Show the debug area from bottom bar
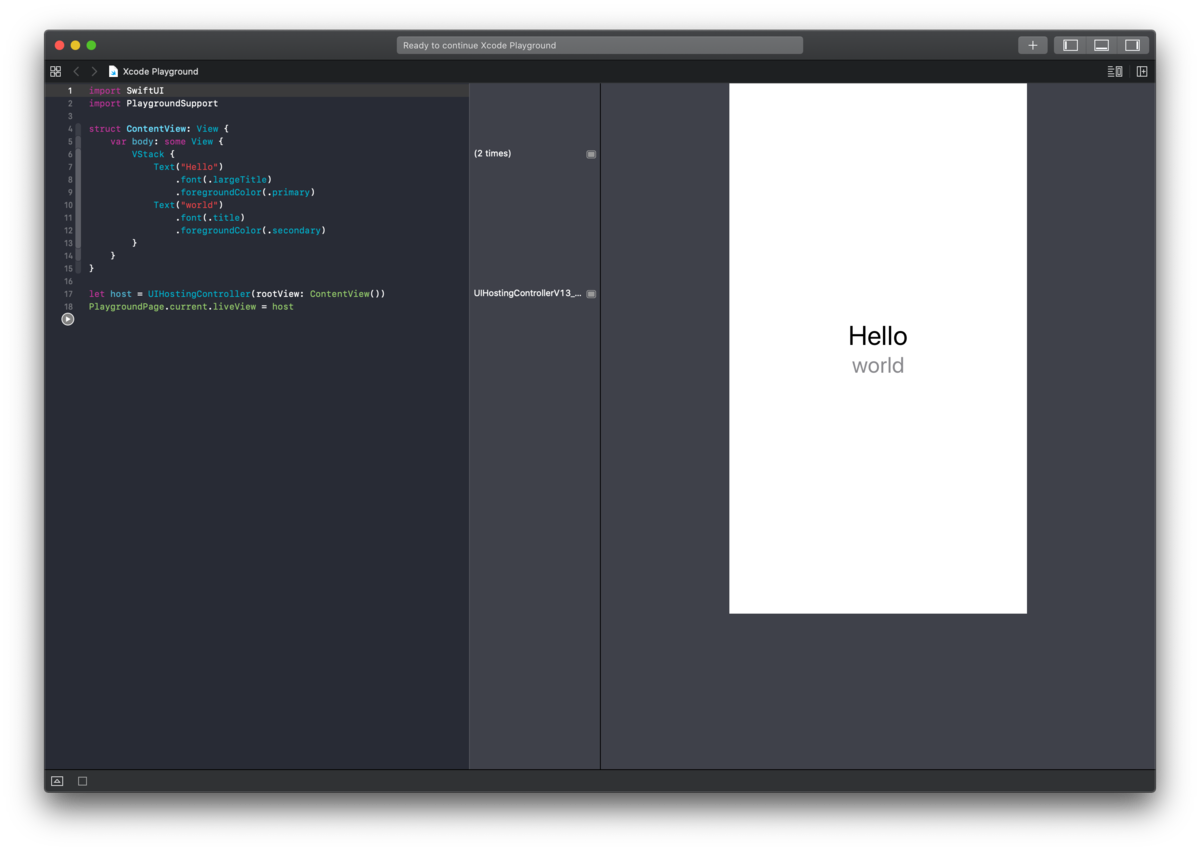 point(57,781)
